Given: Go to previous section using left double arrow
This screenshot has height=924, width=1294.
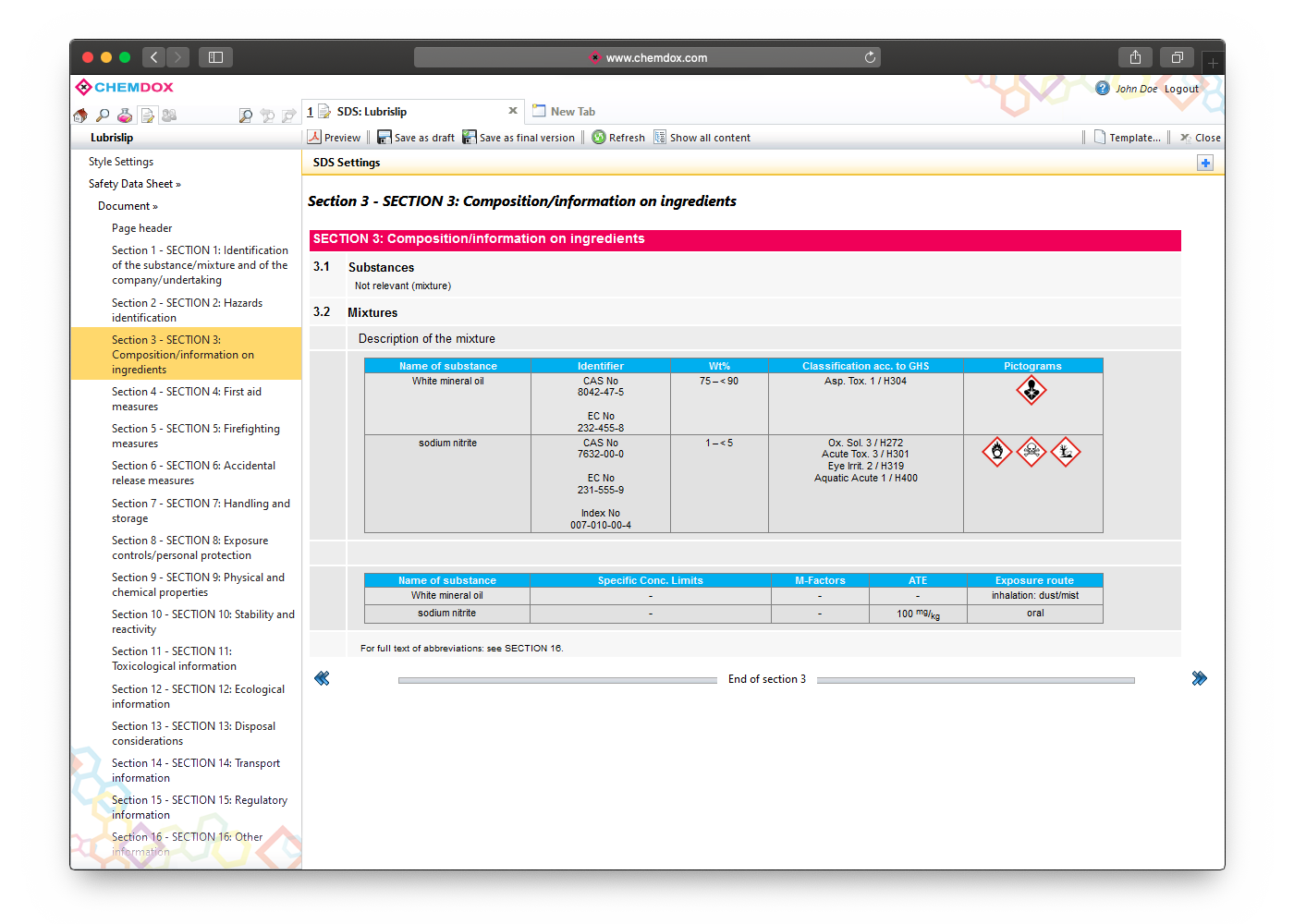Looking at the screenshot, I should (322, 679).
